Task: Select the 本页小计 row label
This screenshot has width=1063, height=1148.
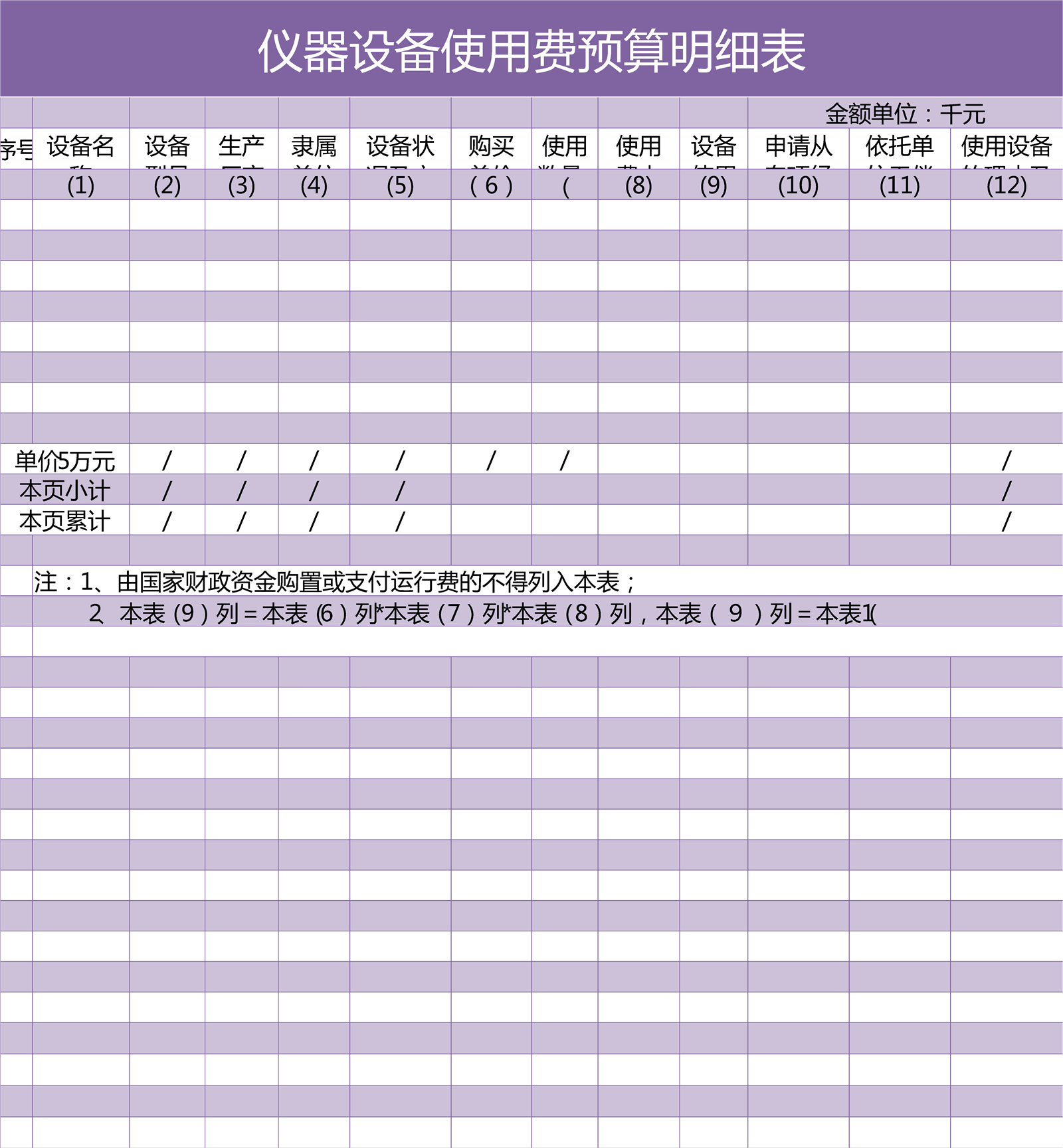Action: [65, 491]
